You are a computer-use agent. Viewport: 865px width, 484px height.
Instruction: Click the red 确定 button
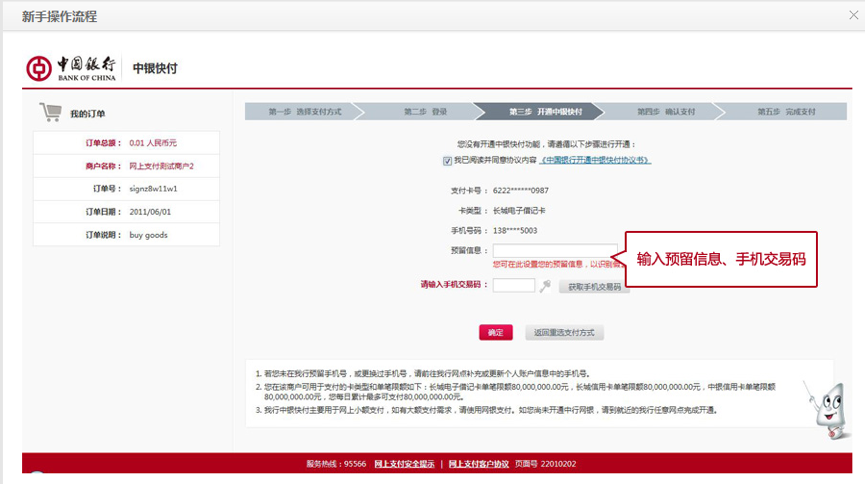495,332
